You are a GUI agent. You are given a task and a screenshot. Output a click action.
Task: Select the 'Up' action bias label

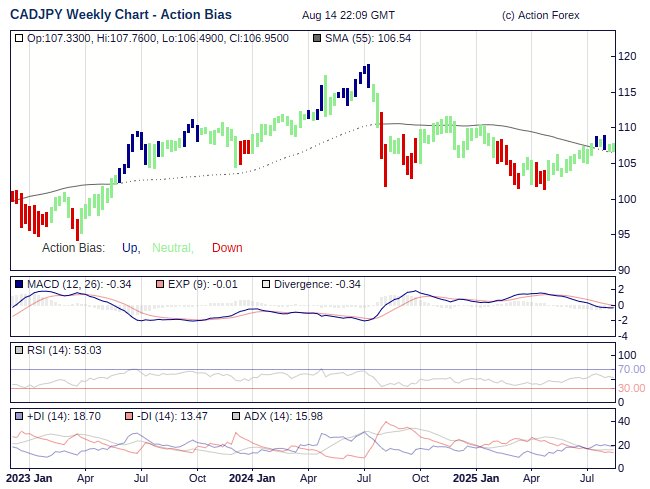pos(130,248)
